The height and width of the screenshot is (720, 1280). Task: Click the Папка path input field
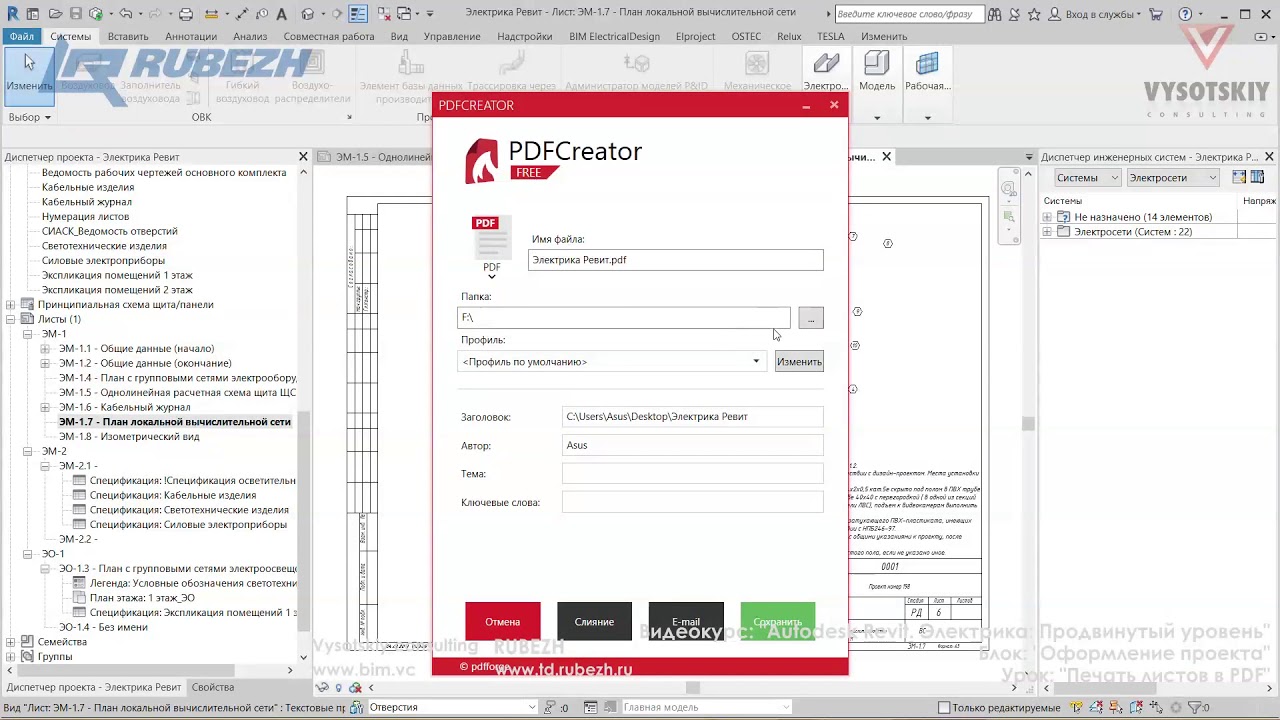(x=624, y=318)
